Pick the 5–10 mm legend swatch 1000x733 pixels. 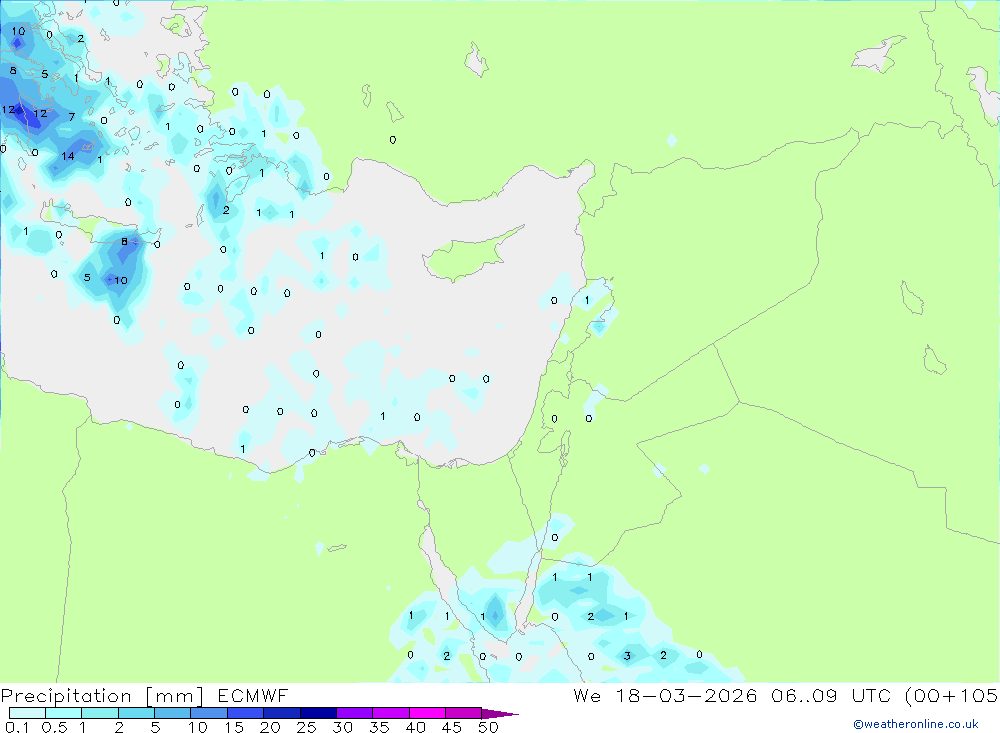[173, 713]
